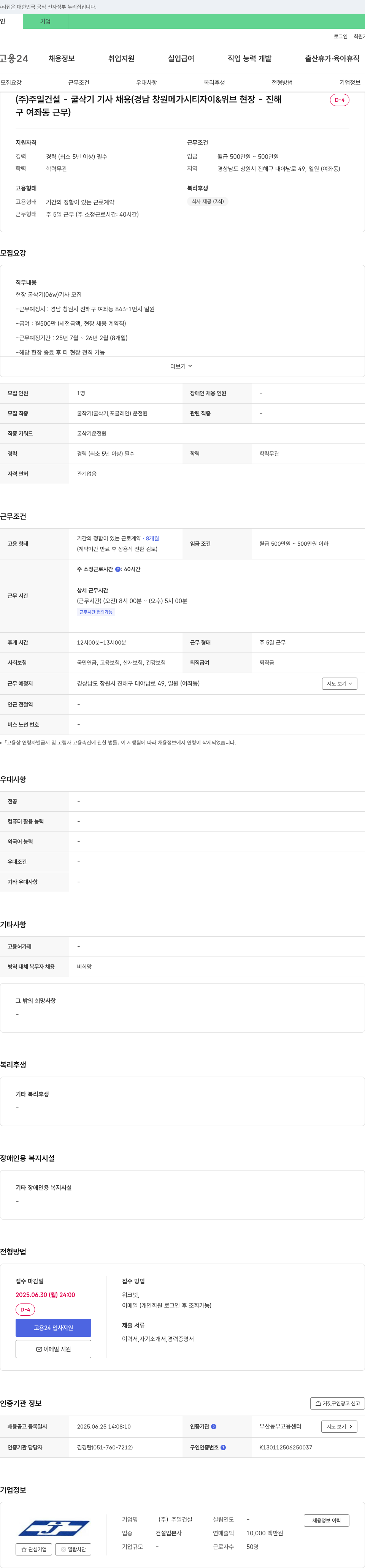Image resolution: width=365 pixels, height=1568 pixels.
Task: Open the 취업지원 menu
Action: click(x=121, y=59)
